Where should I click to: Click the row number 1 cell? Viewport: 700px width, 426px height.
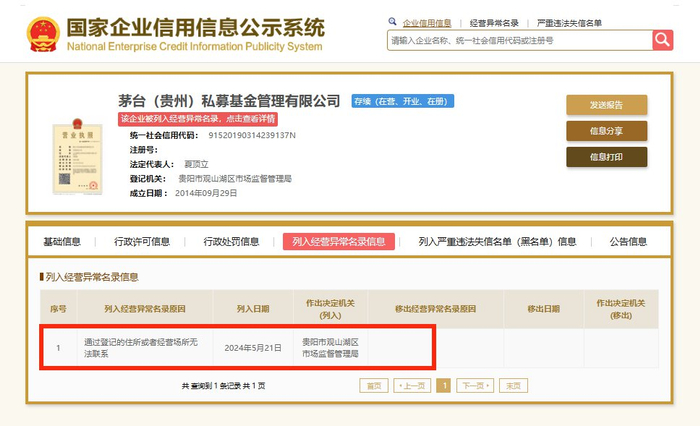point(58,348)
